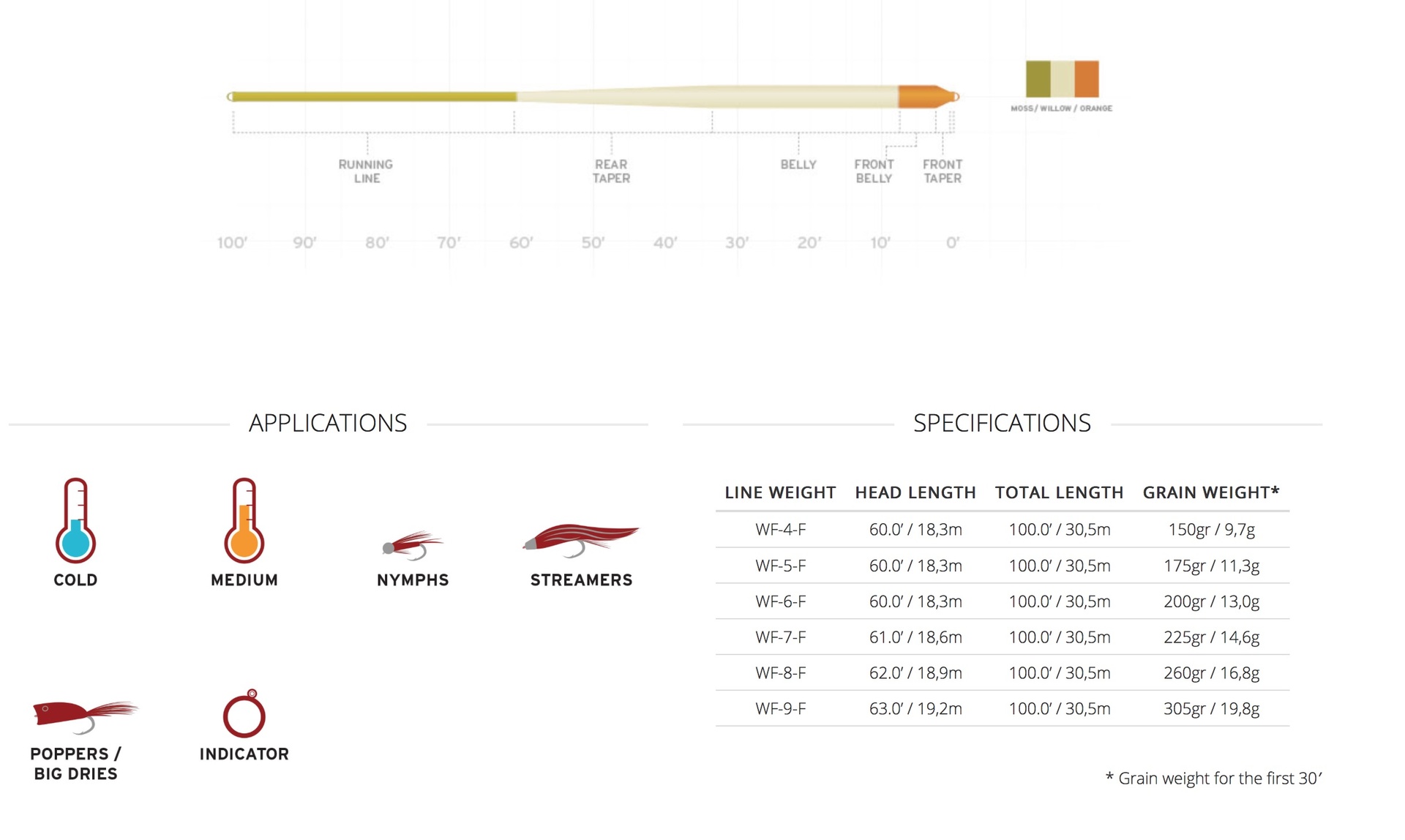The width and height of the screenshot is (1405, 840).
Task: Click the Cold thermometer icon
Action: (x=75, y=520)
